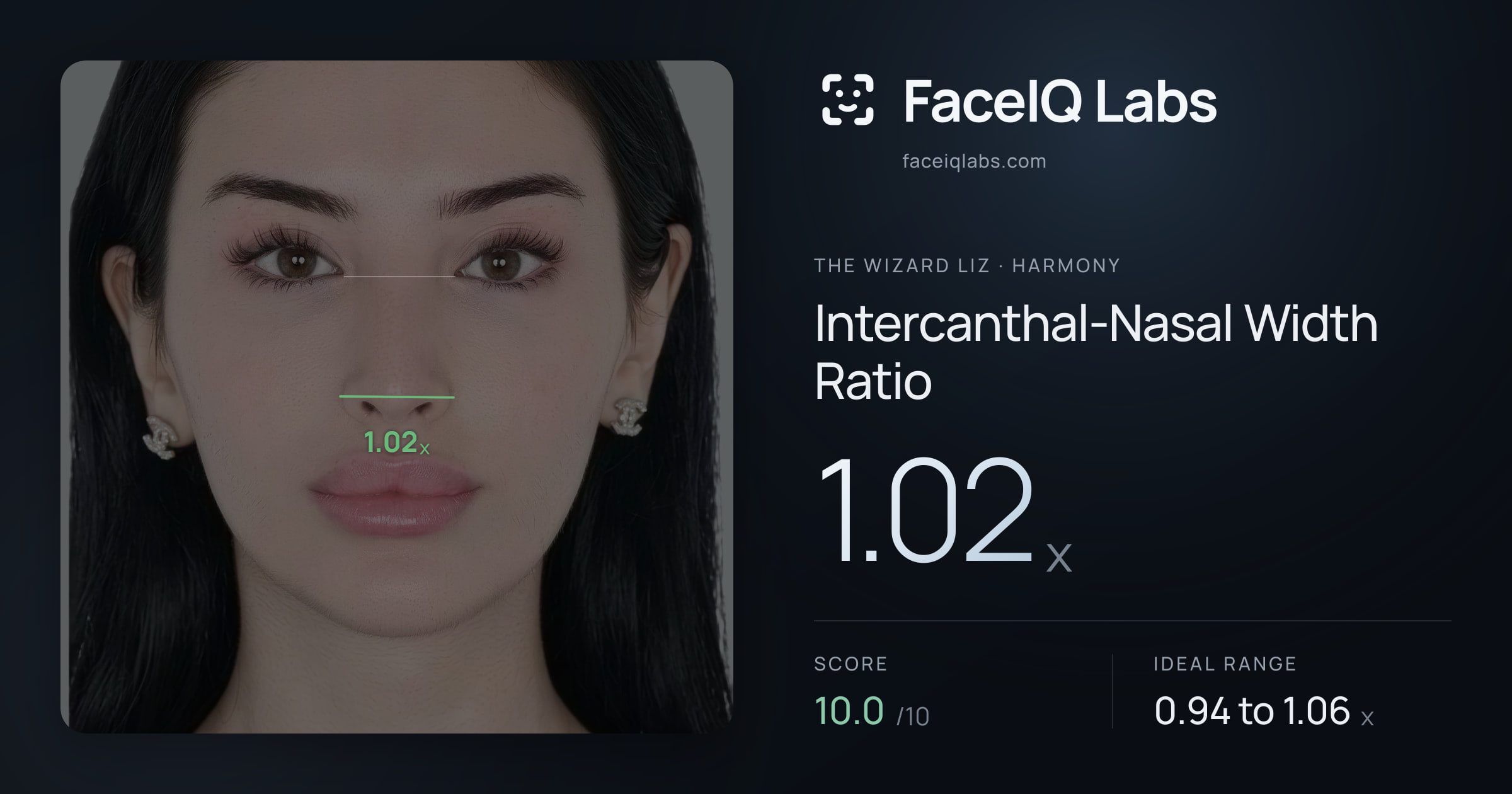This screenshot has height=794, width=1512.
Task: Click the FaceIQ Labs brand name
Action: [1060, 101]
